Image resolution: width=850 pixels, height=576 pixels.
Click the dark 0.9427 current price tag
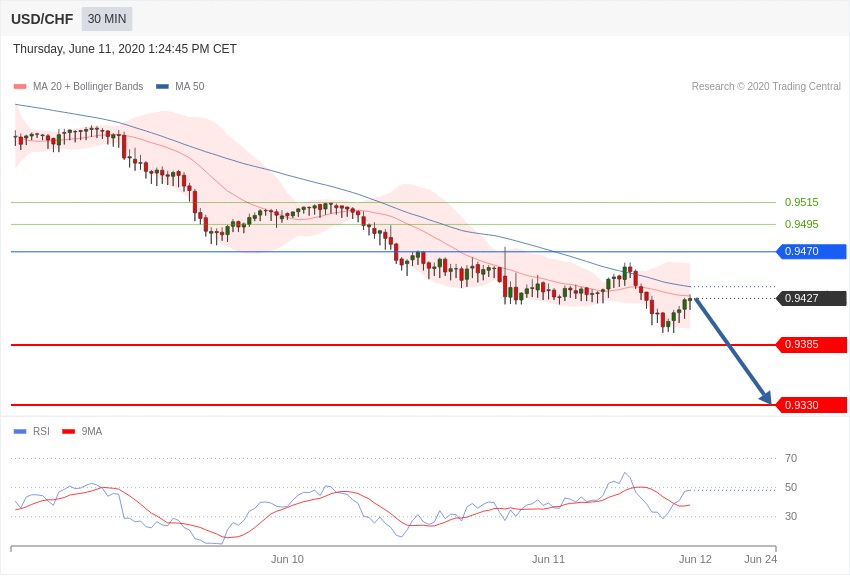tap(811, 298)
